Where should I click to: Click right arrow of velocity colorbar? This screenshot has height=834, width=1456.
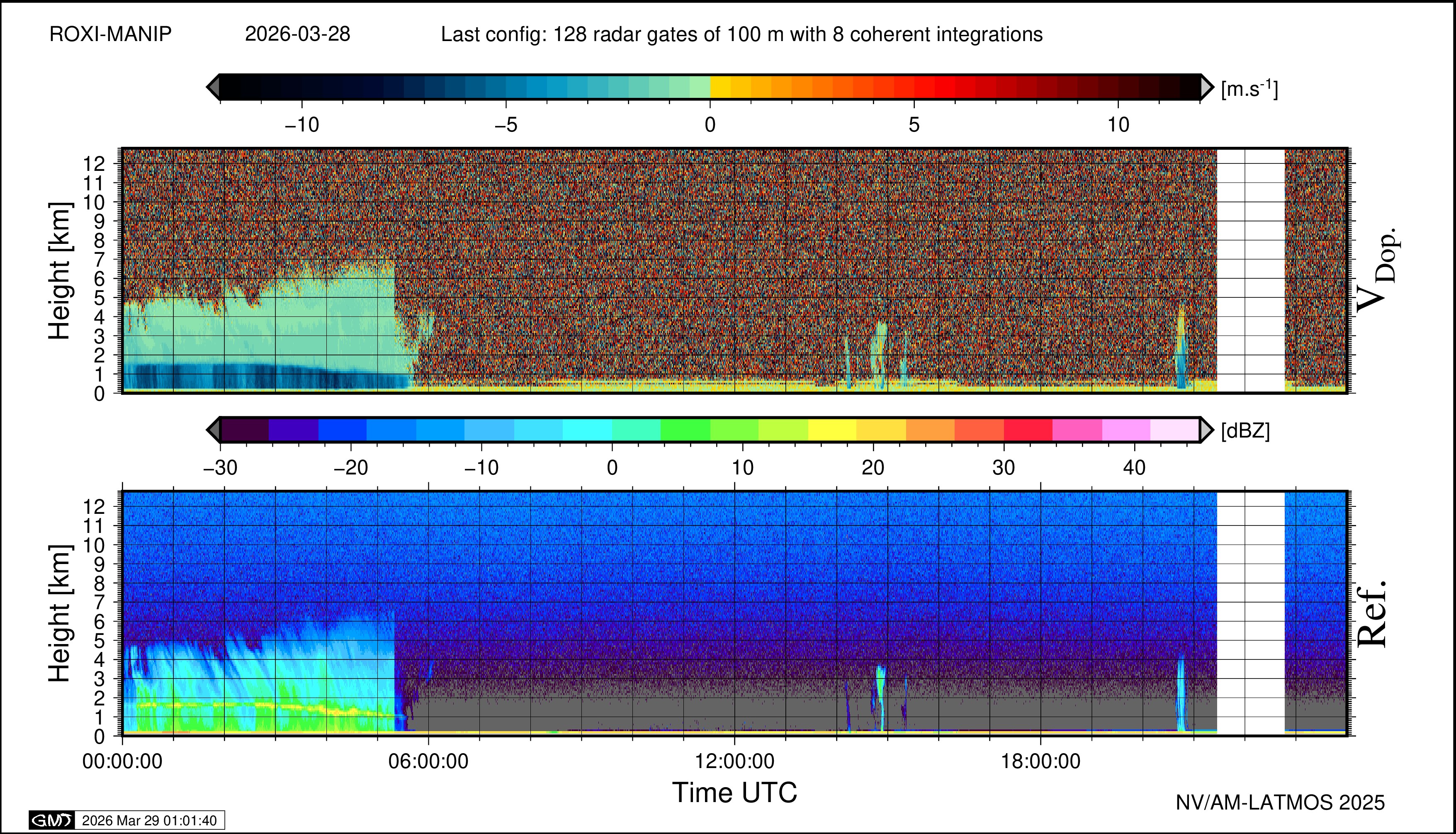pos(1206,87)
